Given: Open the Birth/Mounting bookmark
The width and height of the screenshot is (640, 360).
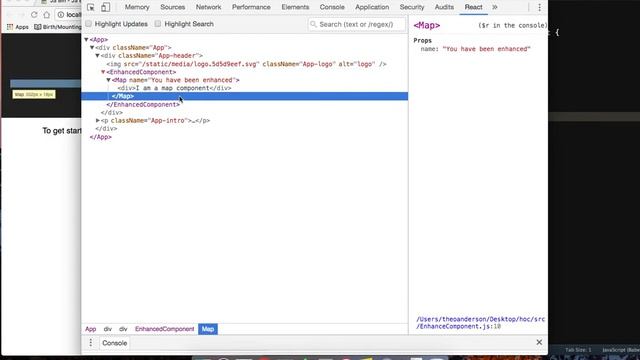Looking at the screenshot, I should pos(57,27).
